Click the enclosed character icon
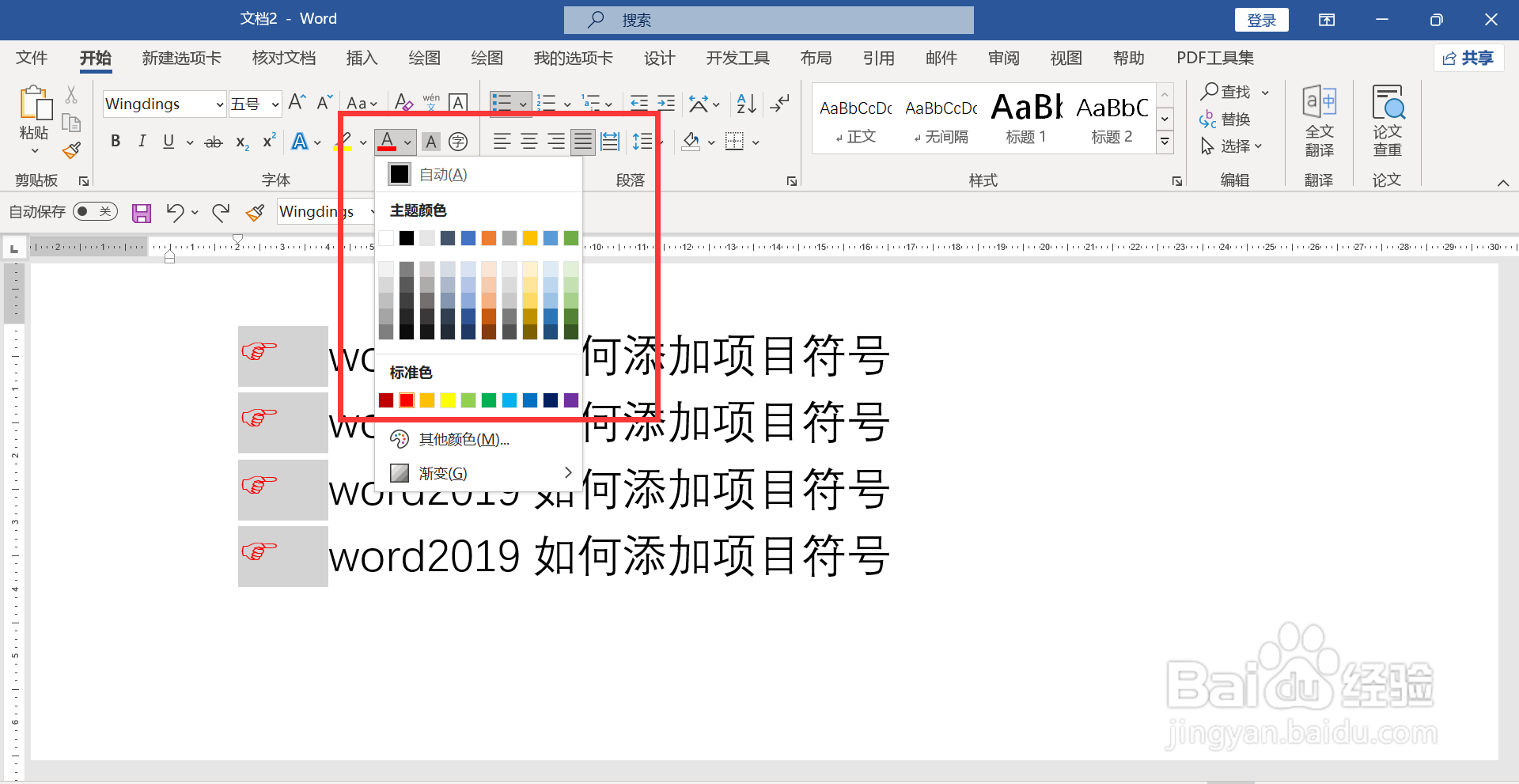1519x784 pixels. (458, 142)
